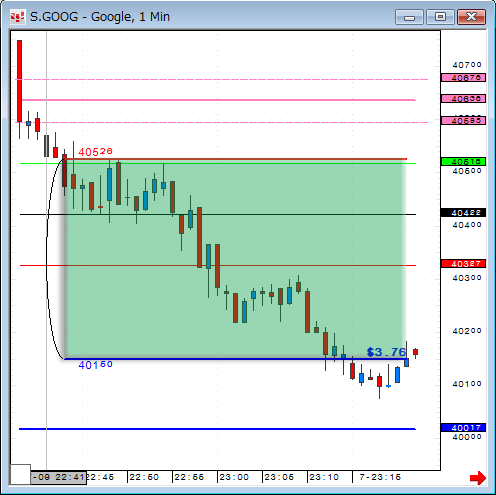Click the red 40526 range high label

click(x=95, y=152)
